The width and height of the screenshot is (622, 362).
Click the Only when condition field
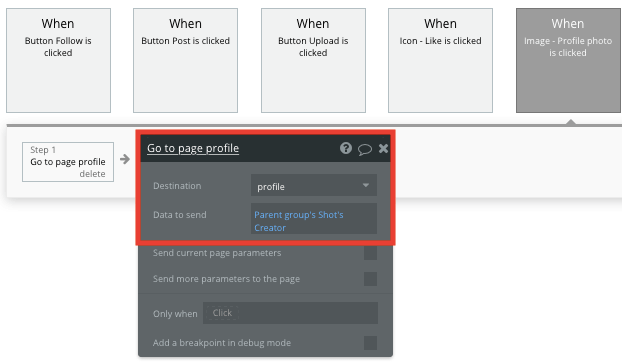click(290, 313)
